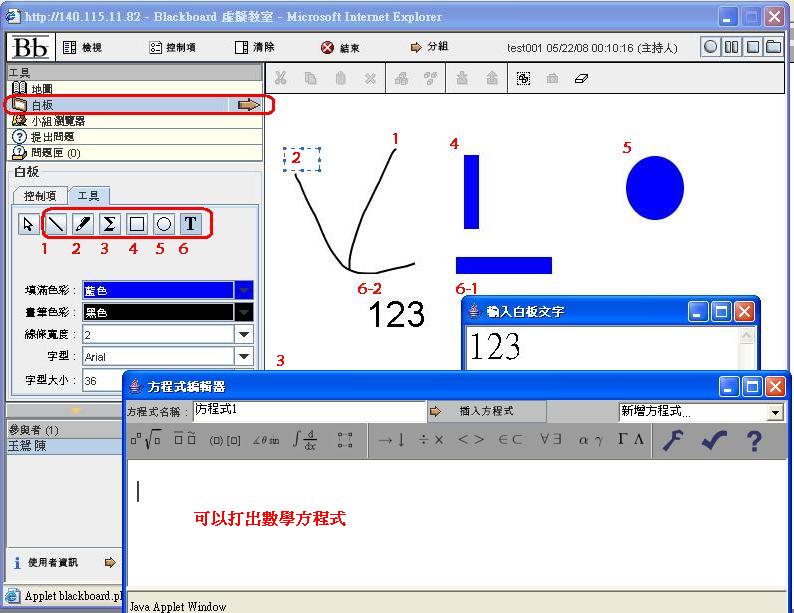
Task: Click the wrench icon in equation editor
Action: [x=673, y=440]
